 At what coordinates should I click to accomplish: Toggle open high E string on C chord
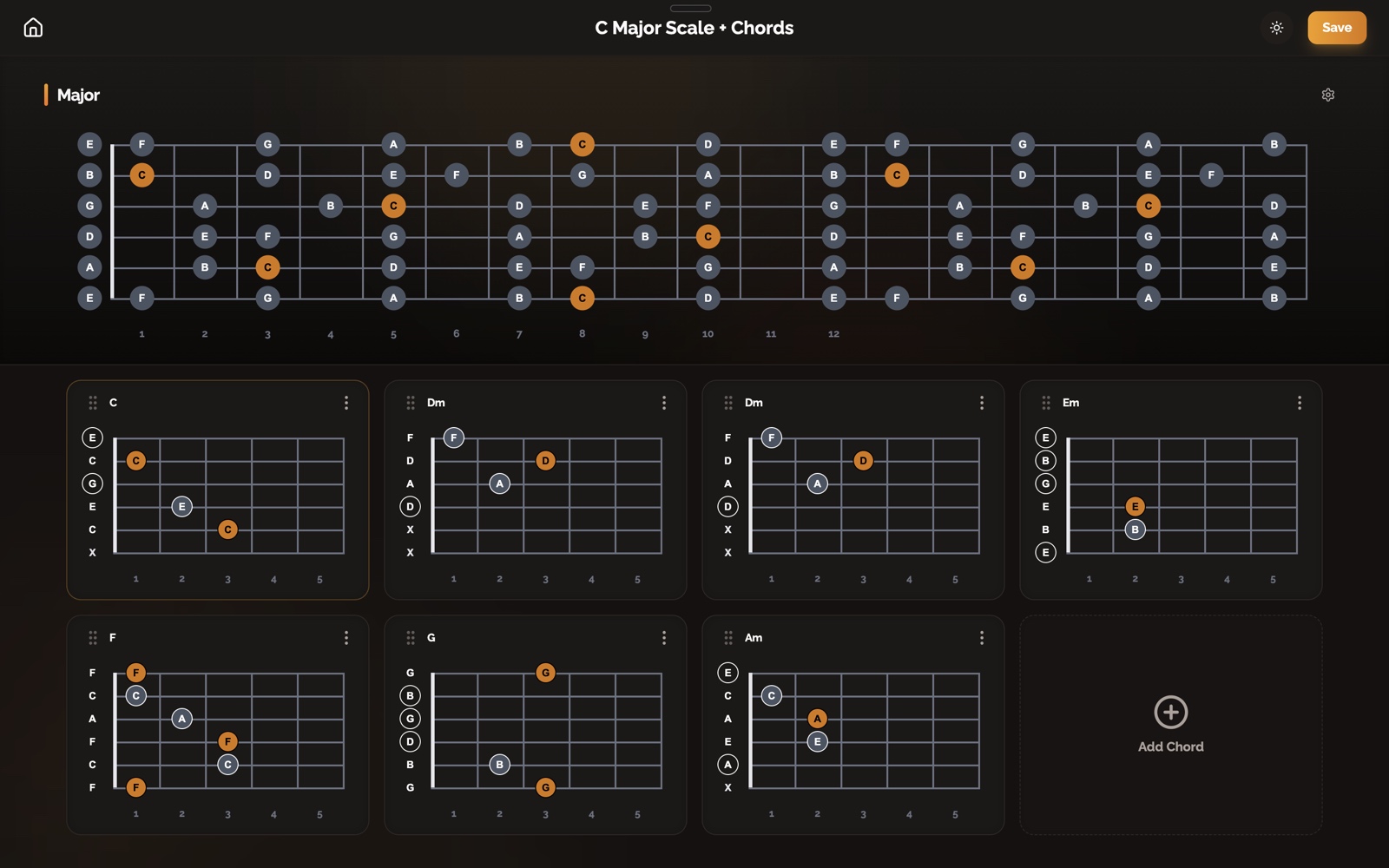point(92,437)
